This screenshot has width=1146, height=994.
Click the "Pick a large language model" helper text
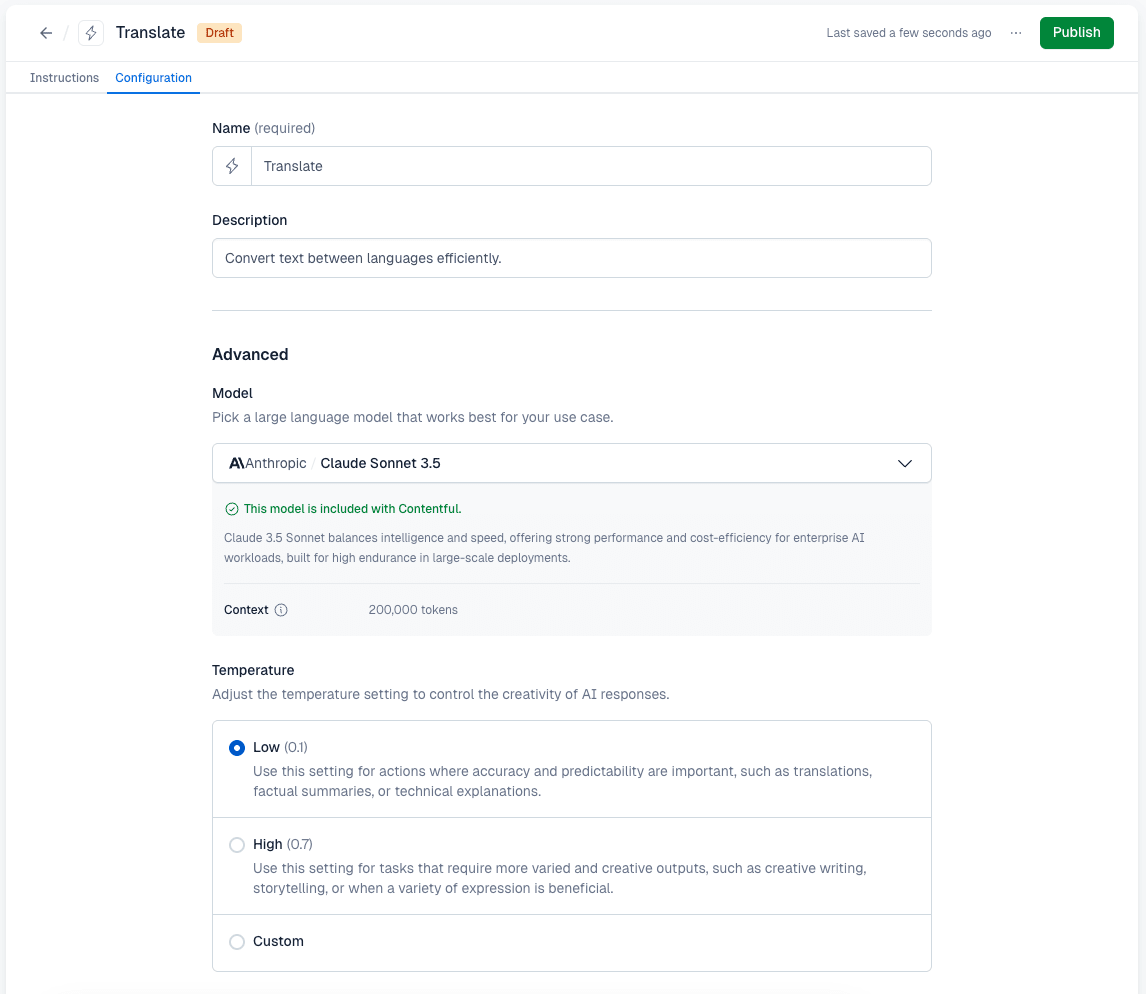(x=412, y=417)
